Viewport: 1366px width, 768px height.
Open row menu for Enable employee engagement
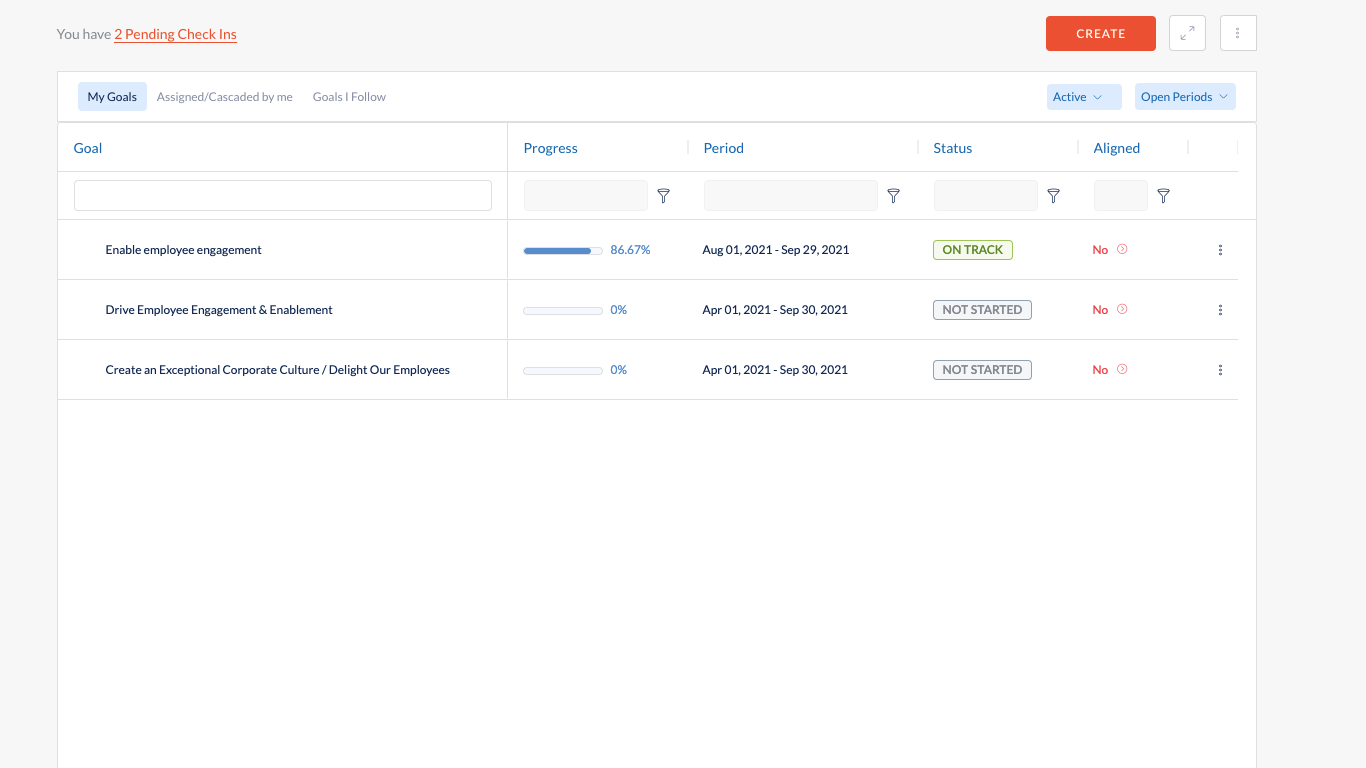[x=1220, y=250]
